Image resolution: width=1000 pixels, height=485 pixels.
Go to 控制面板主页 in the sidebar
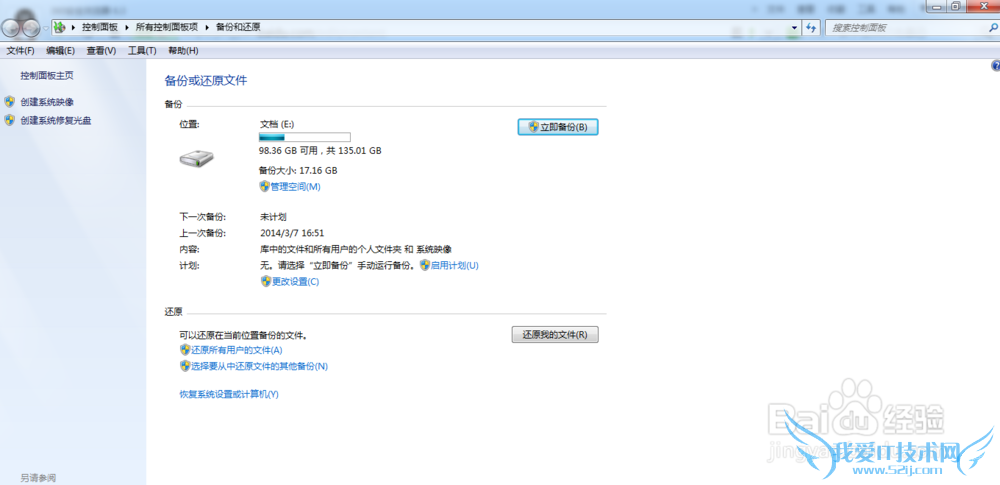pyautogui.click(x=47, y=75)
